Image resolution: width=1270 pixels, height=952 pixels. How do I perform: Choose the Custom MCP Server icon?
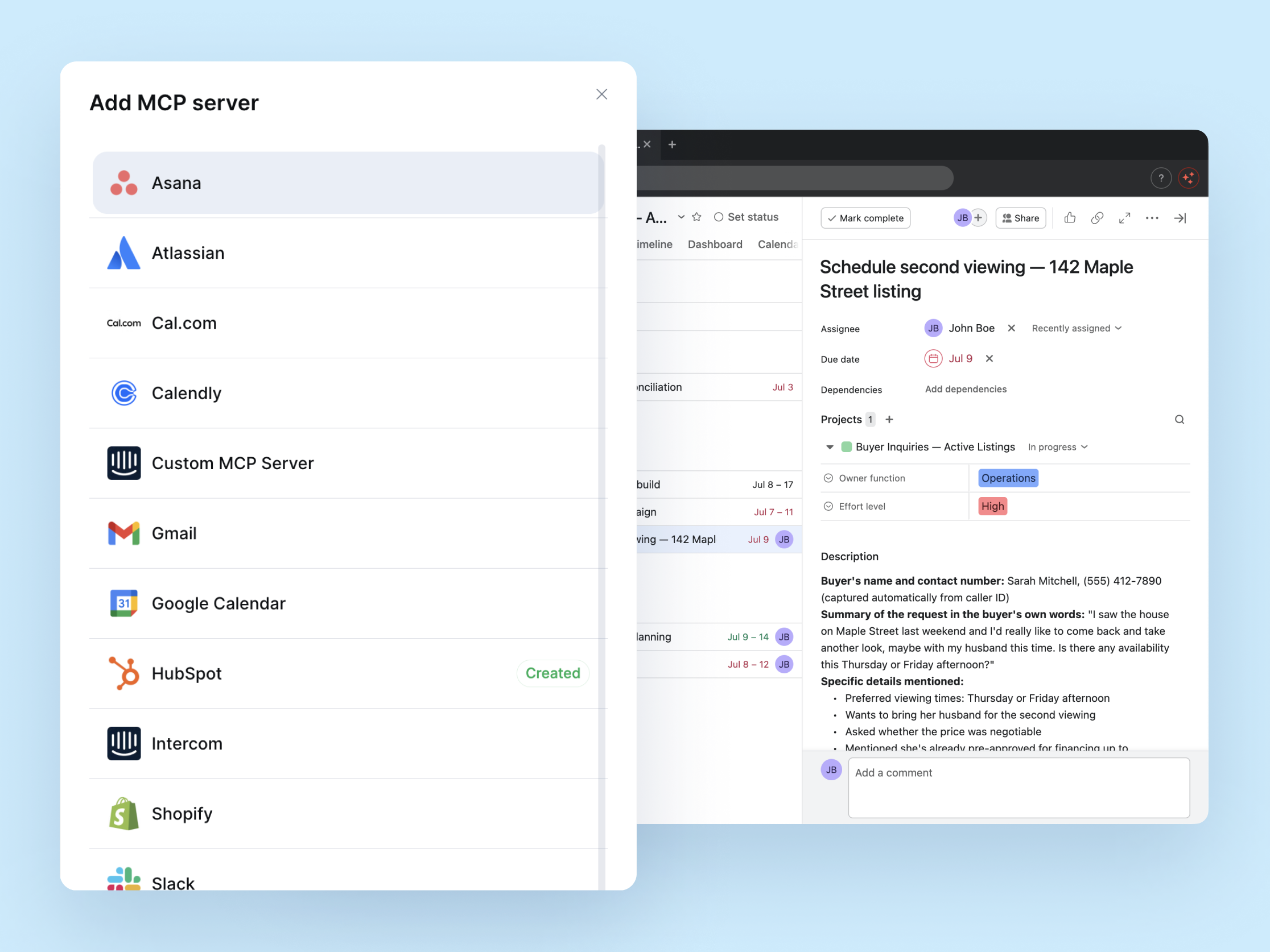coord(123,463)
